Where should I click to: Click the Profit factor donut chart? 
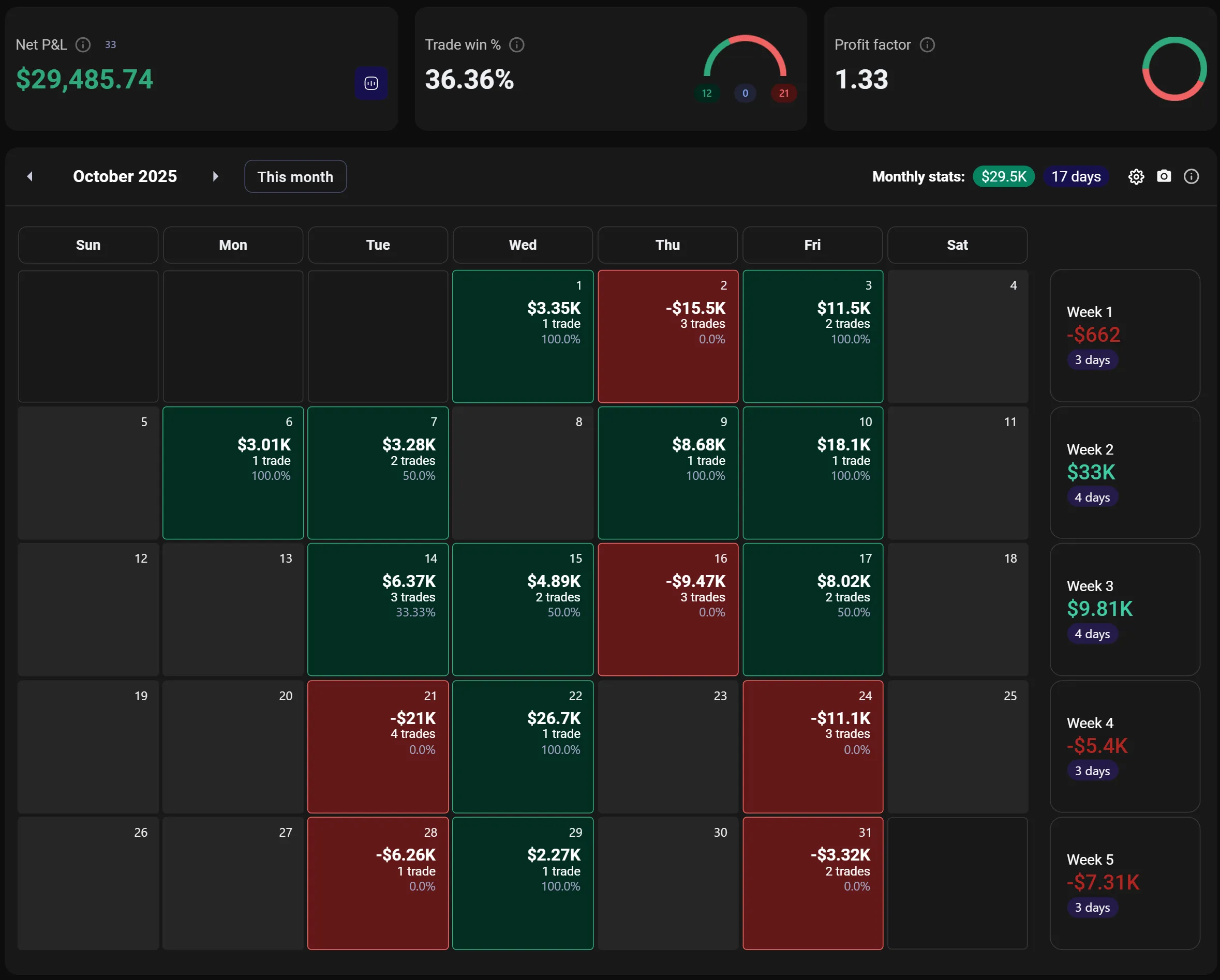point(1174,69)
